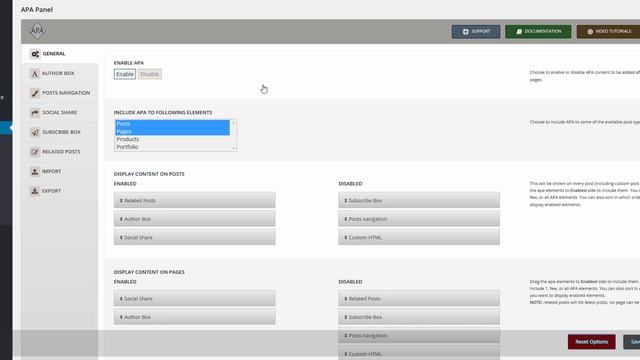Viewport: 640px width, 360px height.
Task: Click Subscribe Box item under Pages disabled
Action: point(419,317)
